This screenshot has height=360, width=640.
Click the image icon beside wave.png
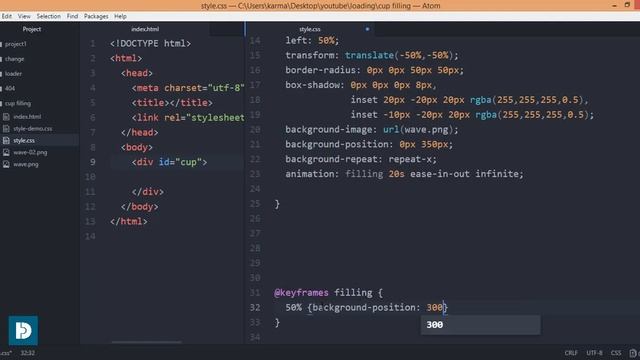6,164
